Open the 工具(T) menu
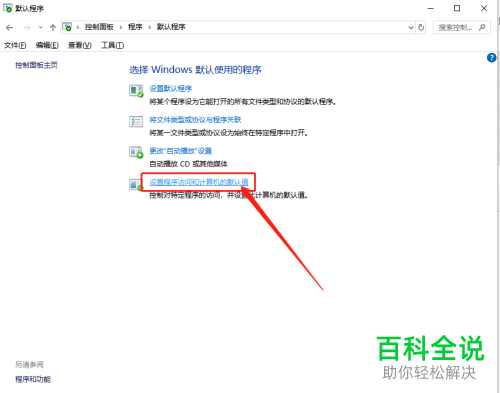Viewport: 500px width, 393px height. pos(113,45)
